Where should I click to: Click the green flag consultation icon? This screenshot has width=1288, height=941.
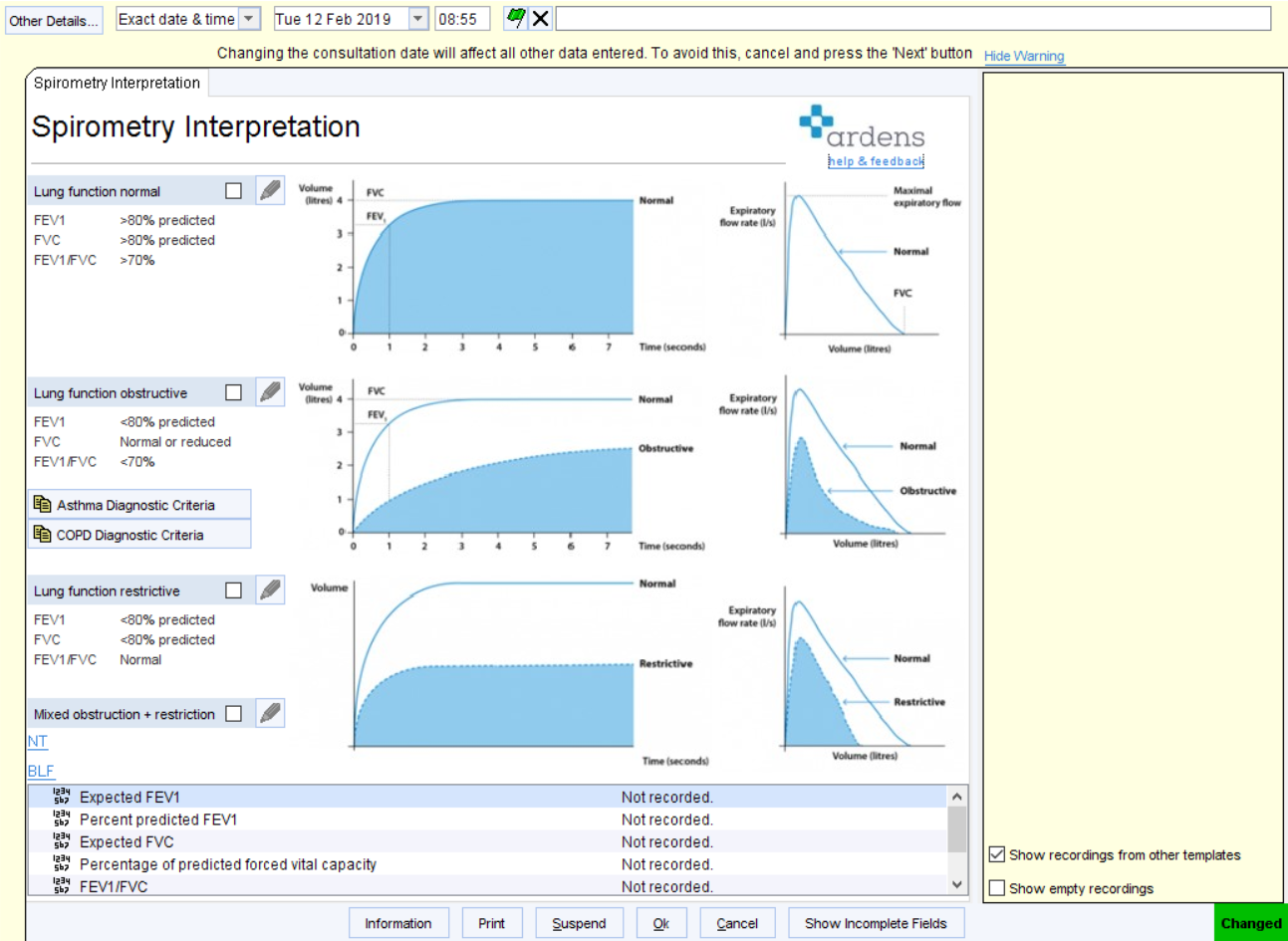click(516, 18)
